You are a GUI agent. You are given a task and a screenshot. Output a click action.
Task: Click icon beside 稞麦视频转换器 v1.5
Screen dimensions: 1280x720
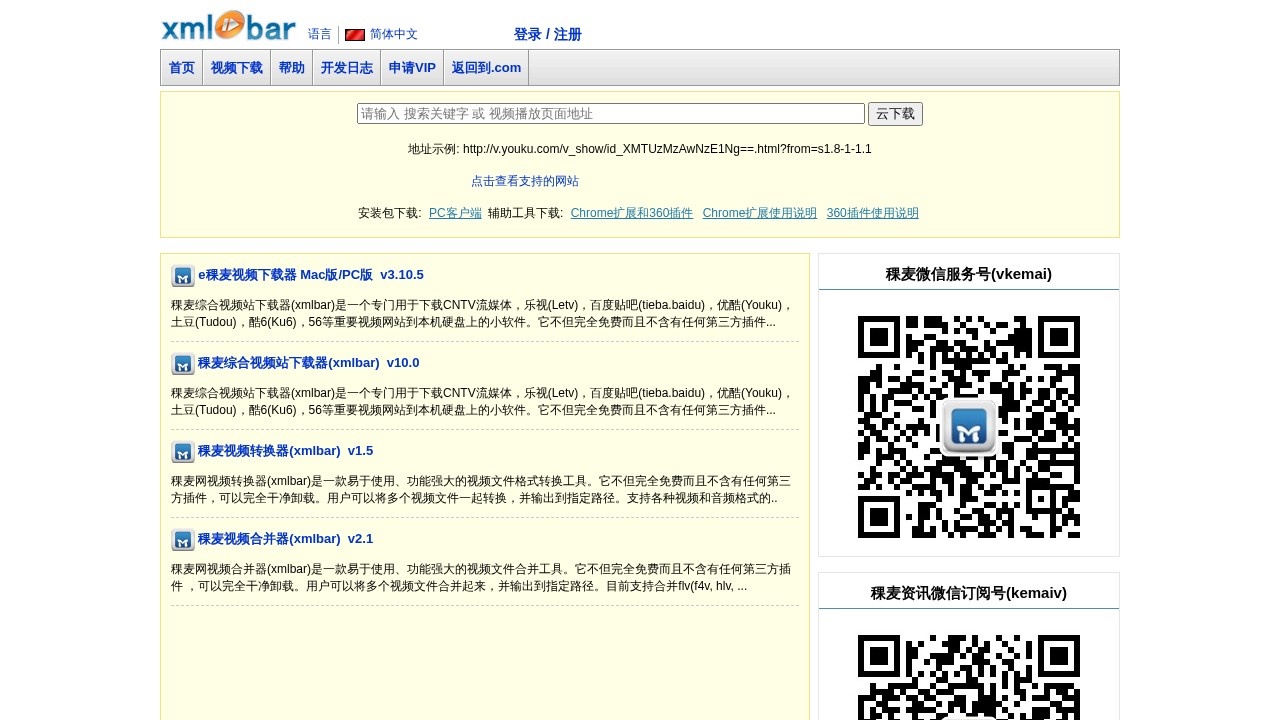(182, 452)
